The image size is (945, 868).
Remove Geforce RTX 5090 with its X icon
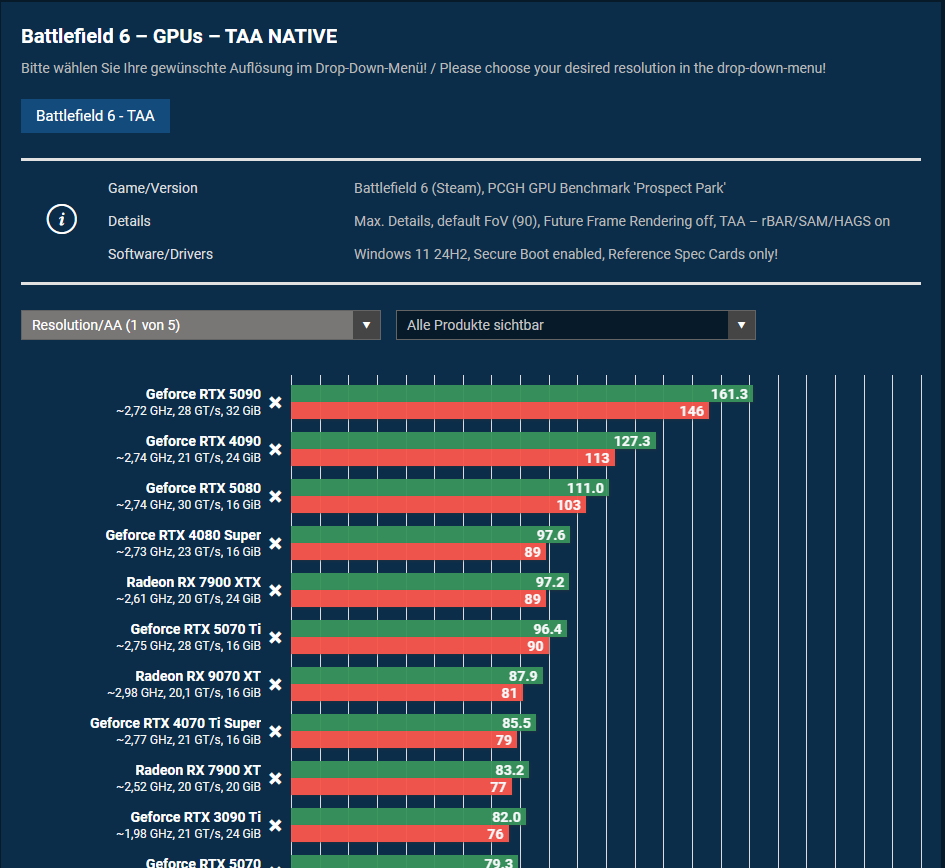[275, 403]
